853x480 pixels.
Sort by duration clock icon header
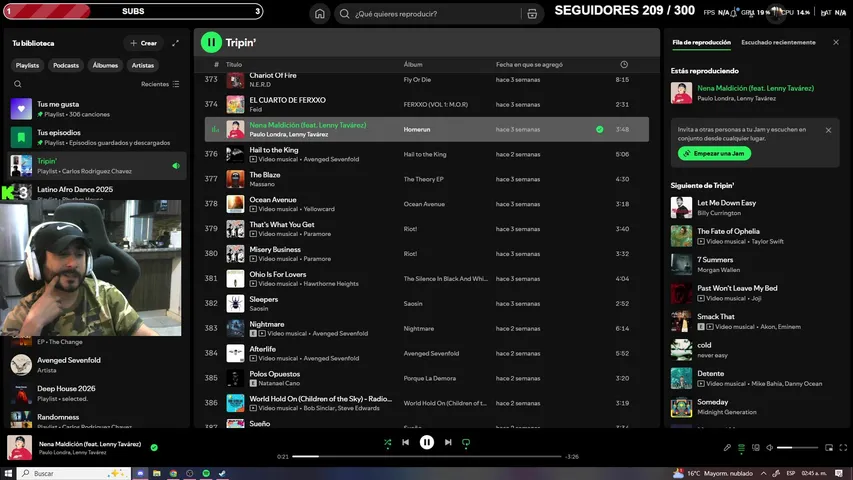624,64
